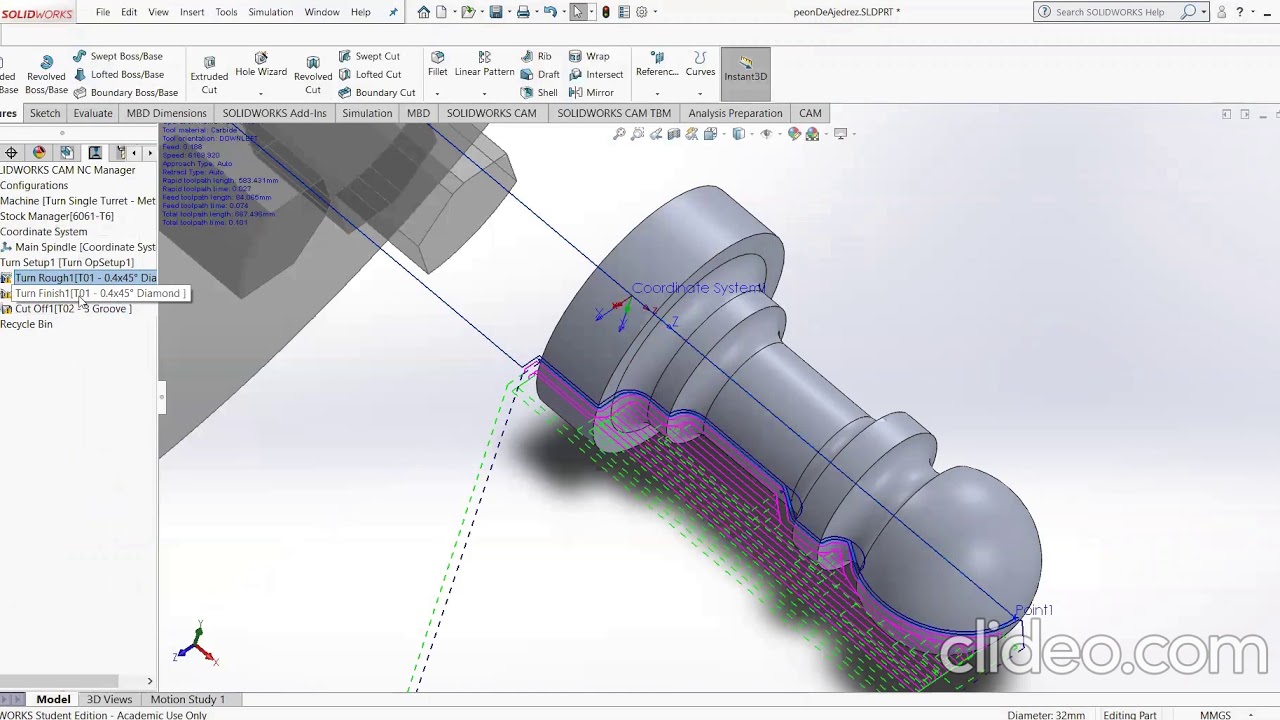This screenshot has height=720, width=1280.
Task: Click the Linear Pattern tool
Action: pos(484,65)
